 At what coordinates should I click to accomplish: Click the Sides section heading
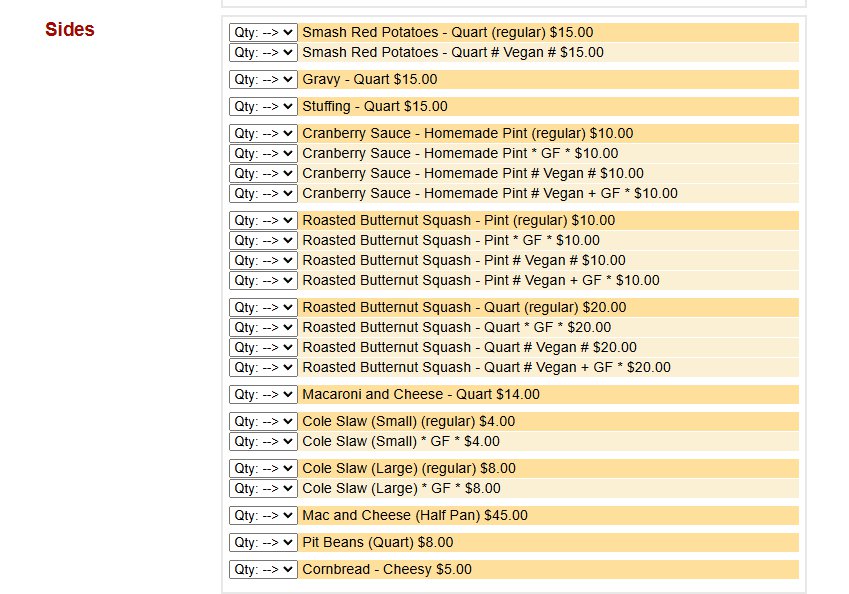click(x=70, y=30)
